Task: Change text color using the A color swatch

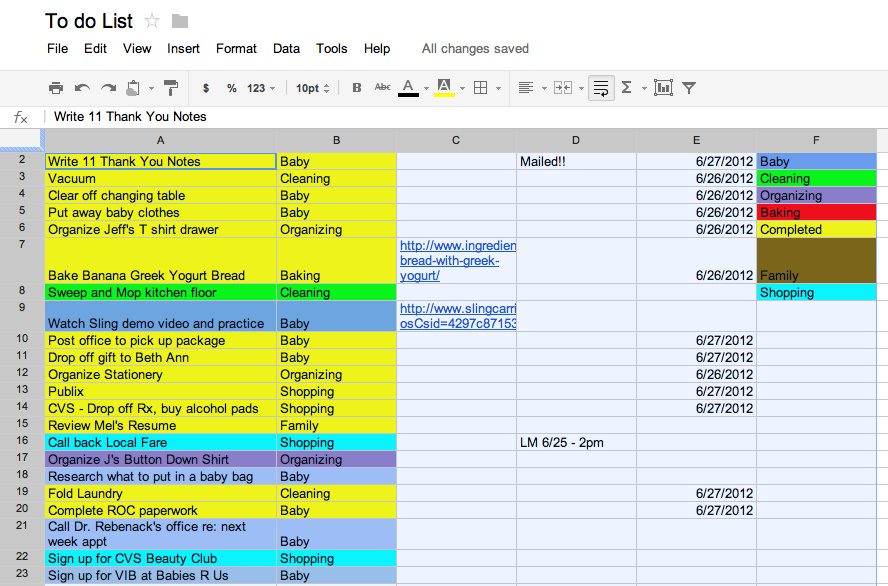Action: (x=408, y=87)
